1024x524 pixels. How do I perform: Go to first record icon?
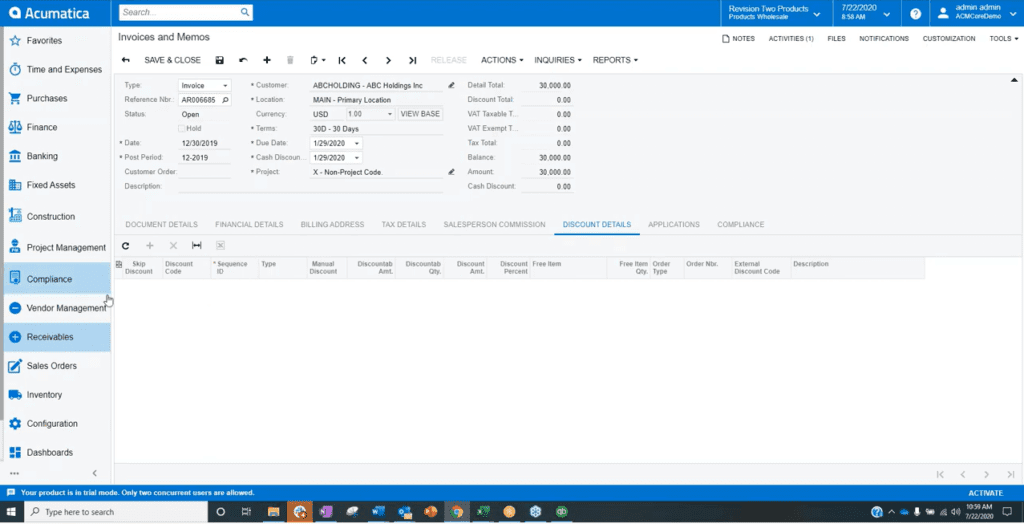[x=342, y=60]
